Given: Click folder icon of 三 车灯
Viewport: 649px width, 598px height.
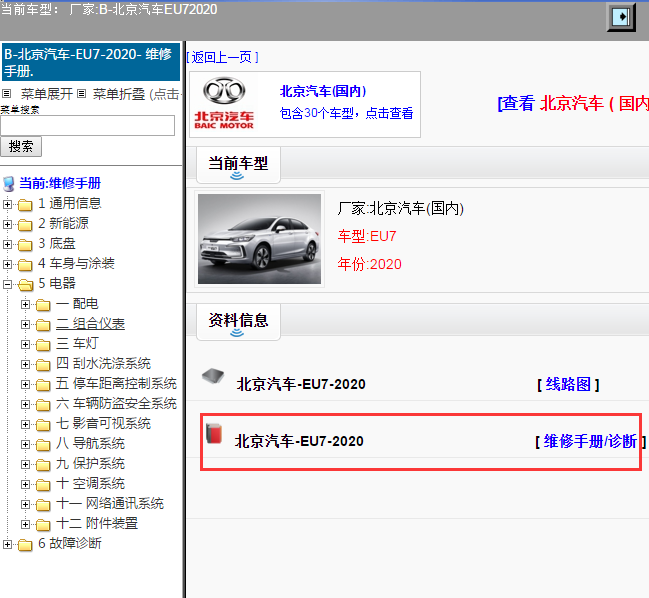Looking at the screenshot, I should [x=43, y=345].
